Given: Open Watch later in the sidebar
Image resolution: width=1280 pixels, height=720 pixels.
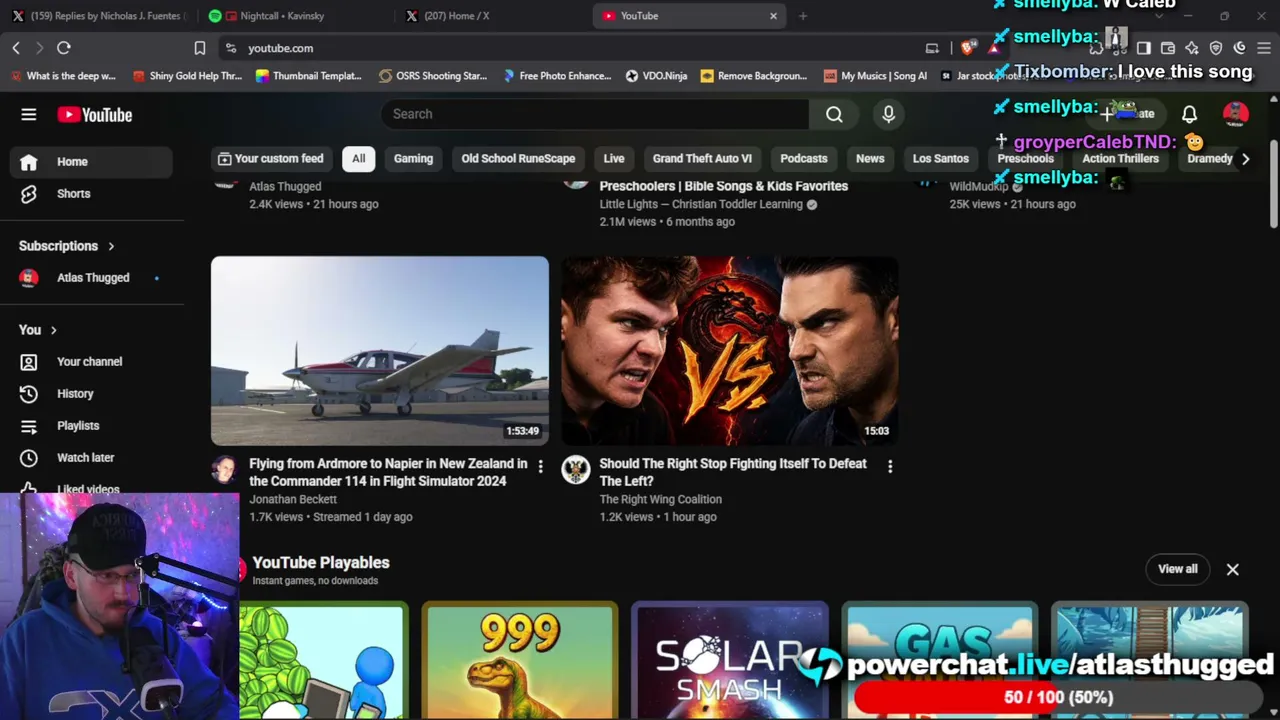Looking at the screenshot, I should [92, 458].
